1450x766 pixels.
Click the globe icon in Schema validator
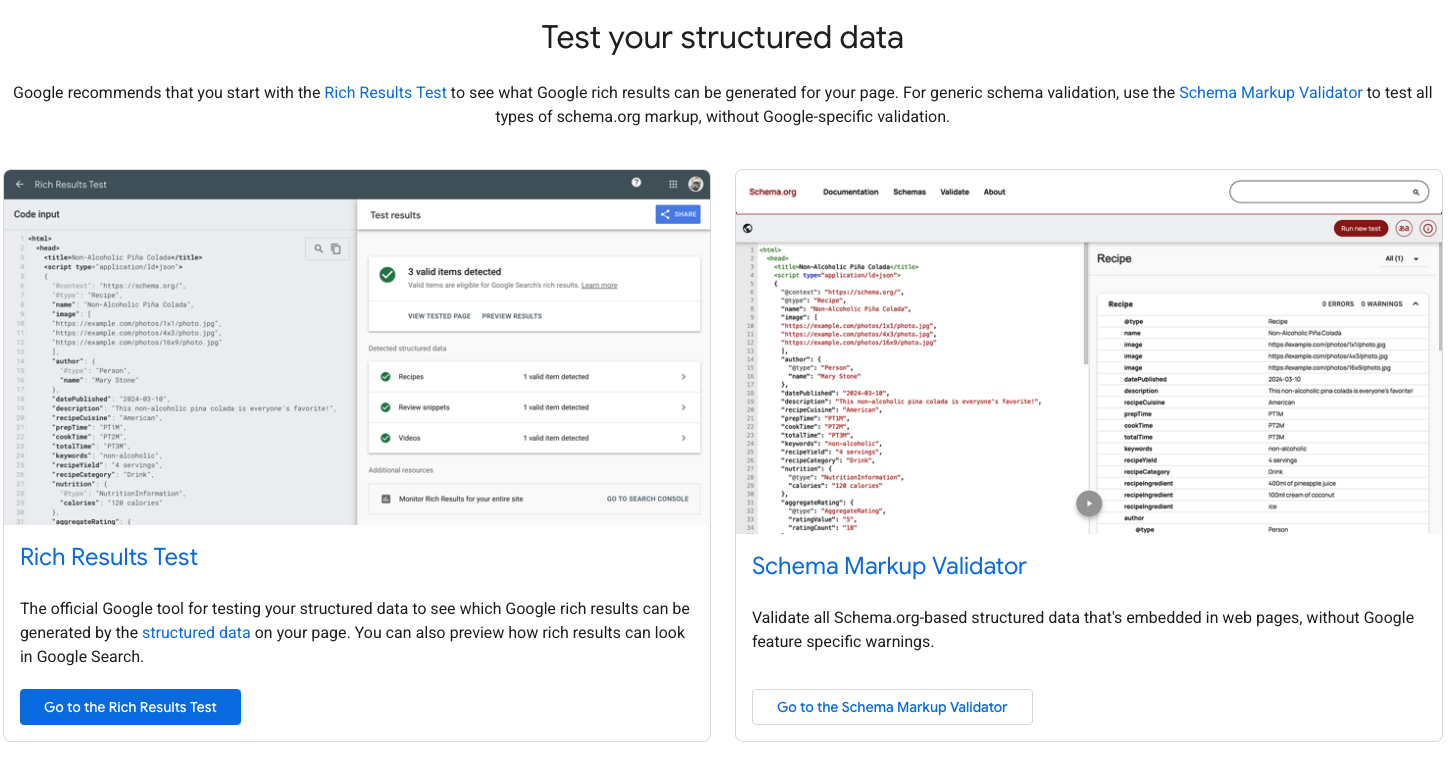point(748,229)
